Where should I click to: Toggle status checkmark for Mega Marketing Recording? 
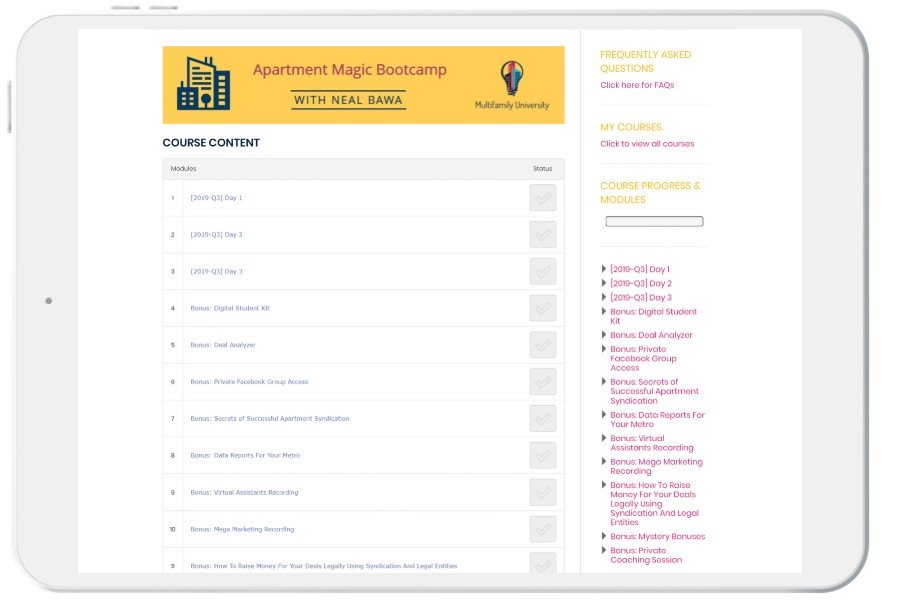[542, 529]
